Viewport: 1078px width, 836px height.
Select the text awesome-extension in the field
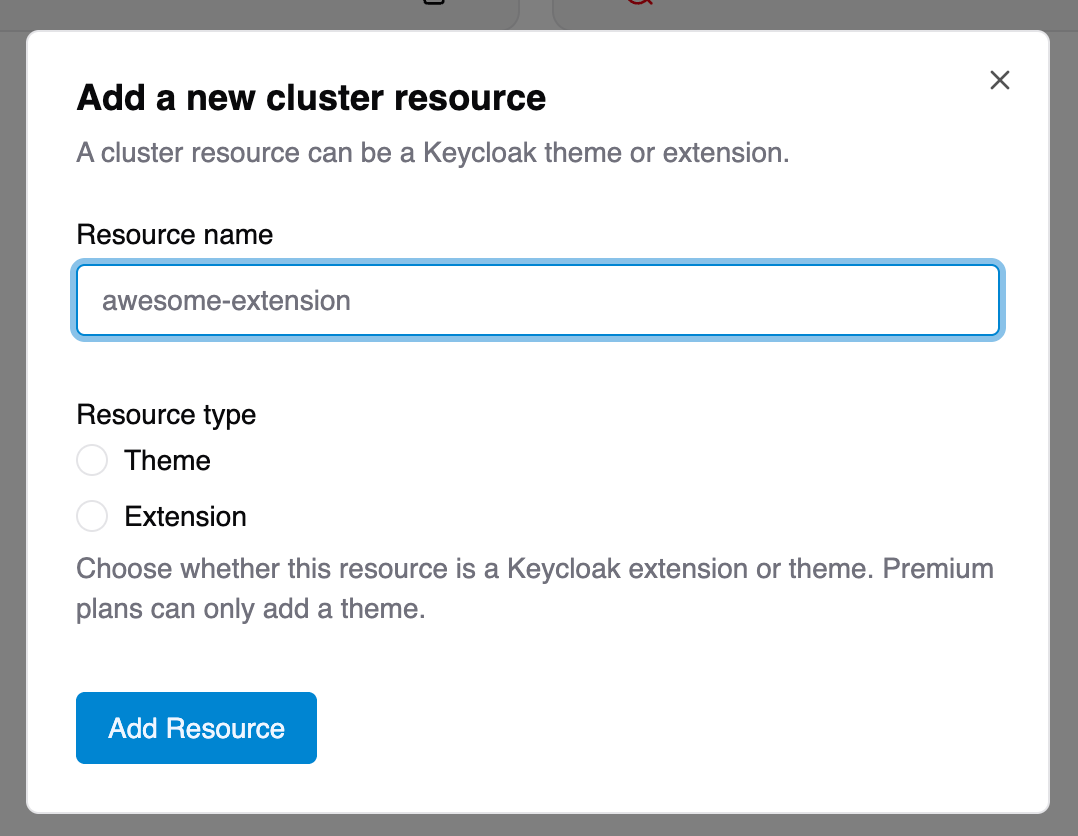(224, 300)
